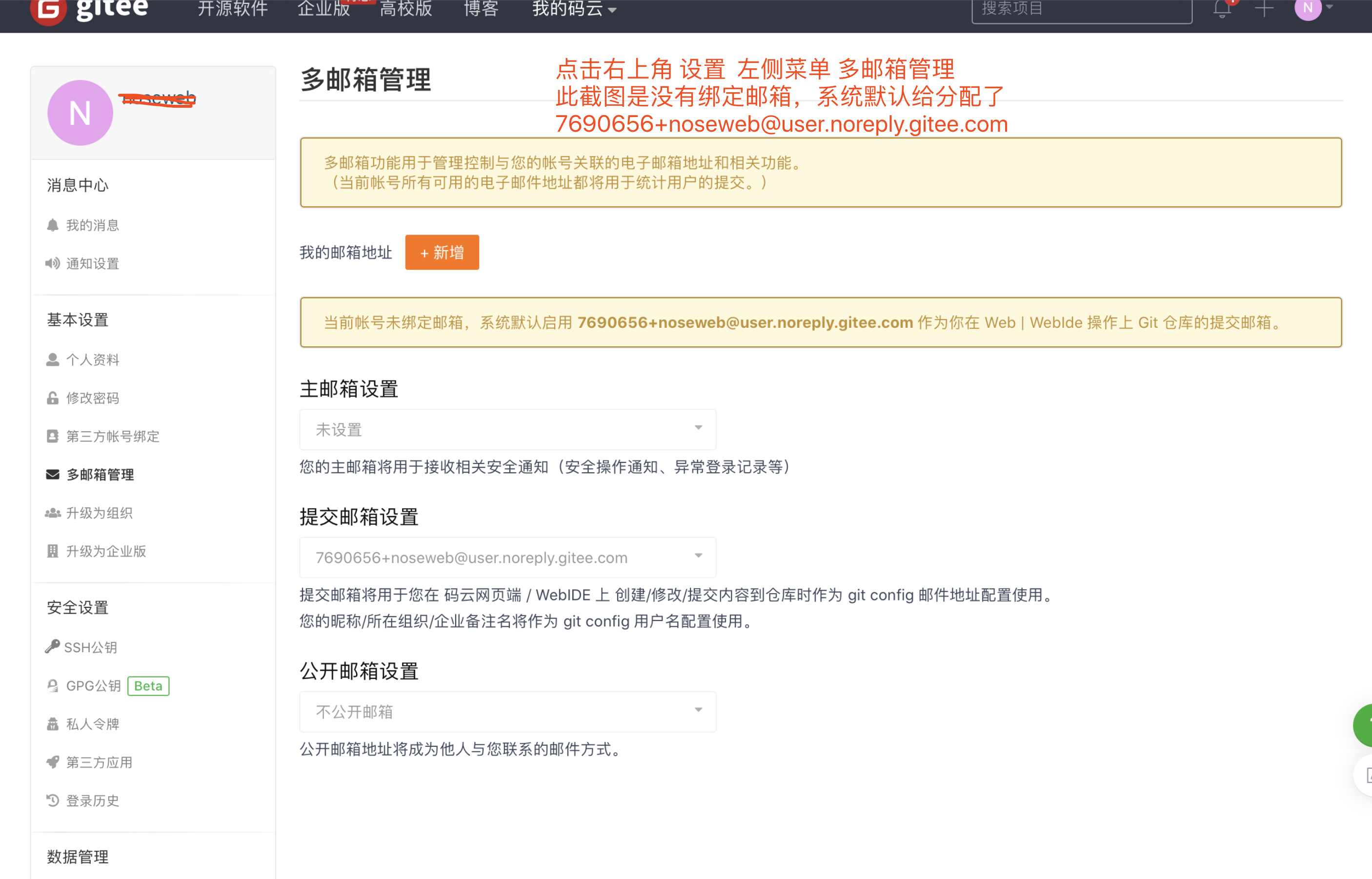This screenshot has width=1372, height=879.
Task: Open the user avatar menu in header
Action: 1308,8
